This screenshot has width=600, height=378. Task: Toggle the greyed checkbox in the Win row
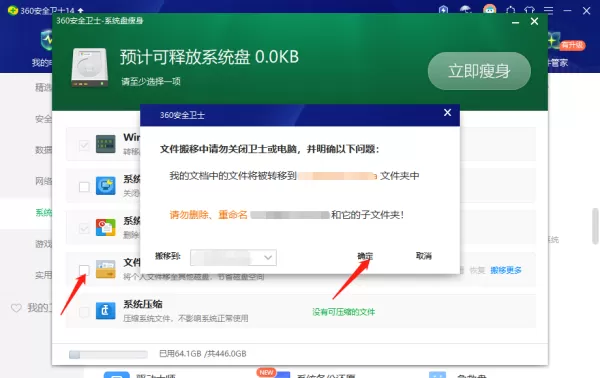(x=84, y=145)
